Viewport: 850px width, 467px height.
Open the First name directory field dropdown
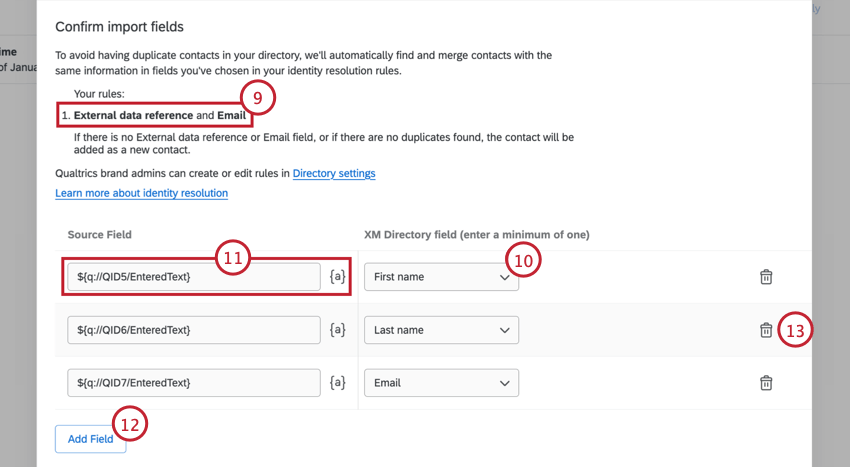pos(441,277)
